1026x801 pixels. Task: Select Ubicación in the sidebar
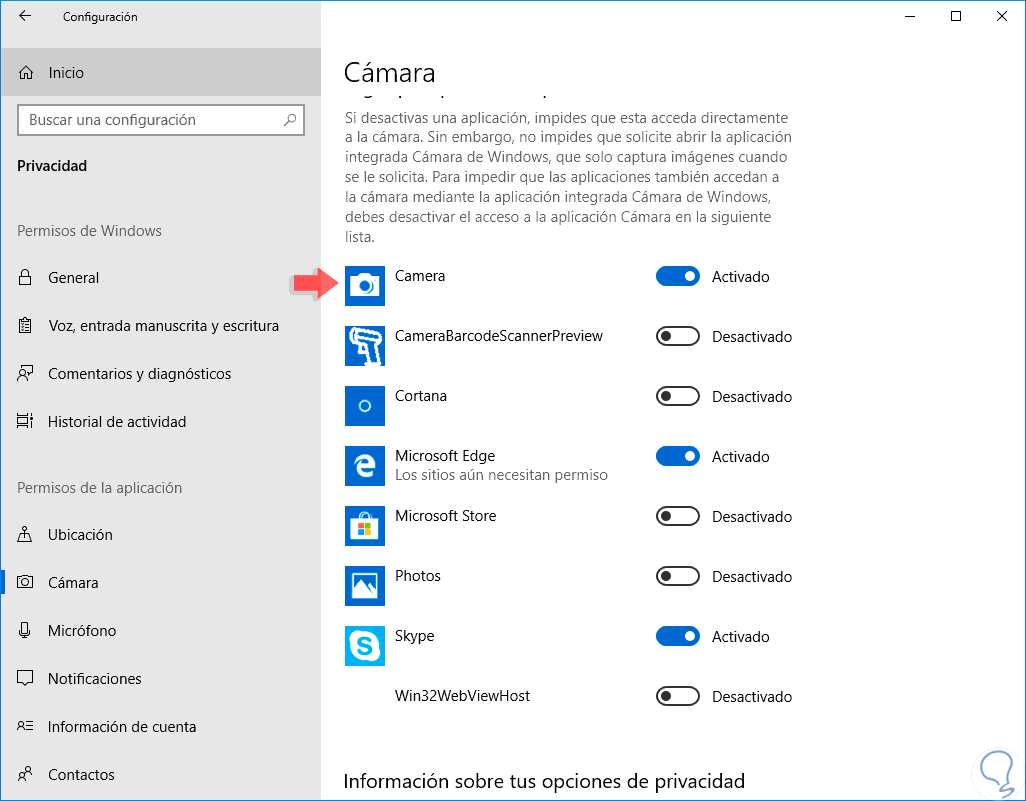80,535
